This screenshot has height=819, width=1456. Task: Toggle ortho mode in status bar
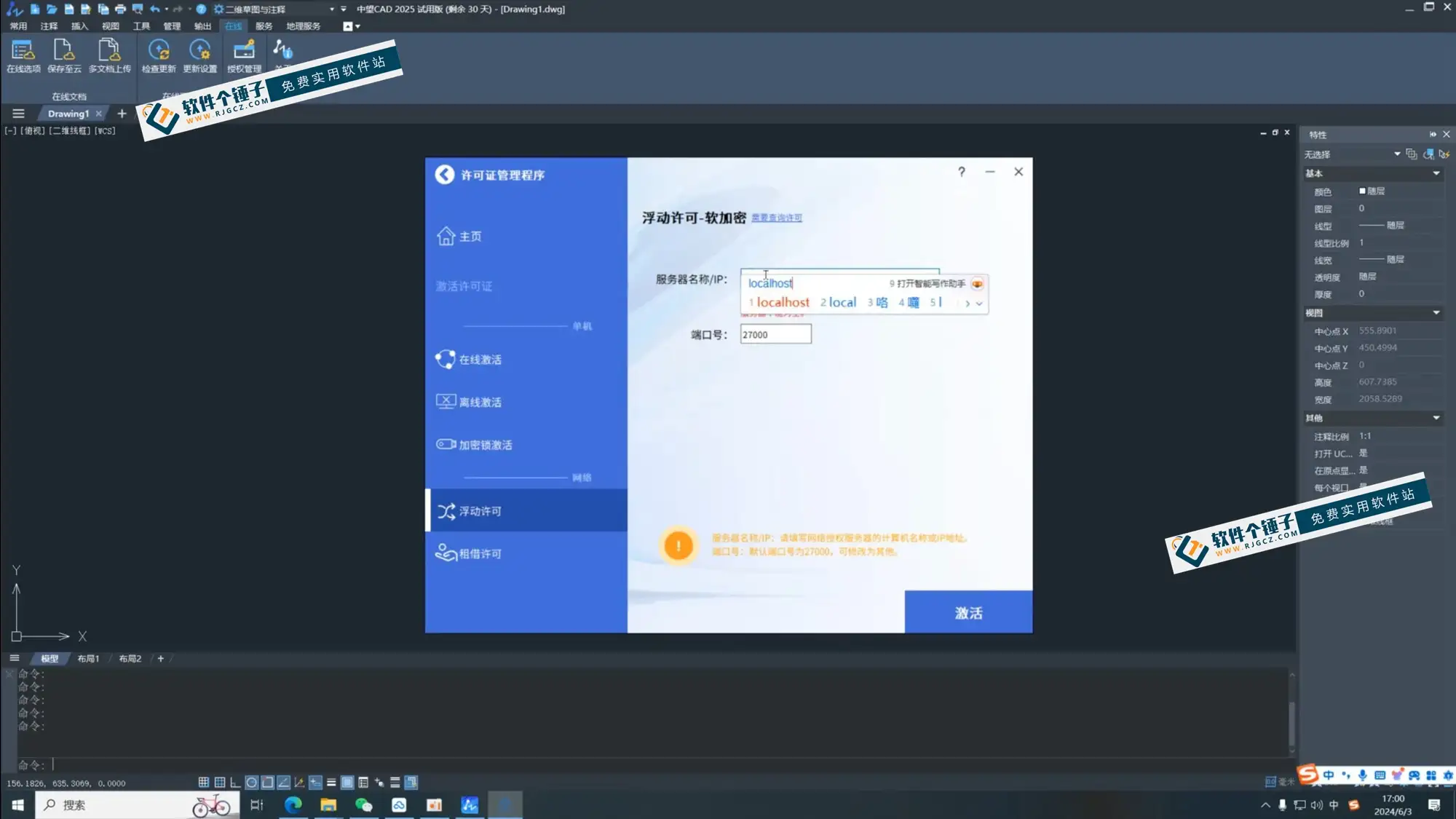point(235,783)
